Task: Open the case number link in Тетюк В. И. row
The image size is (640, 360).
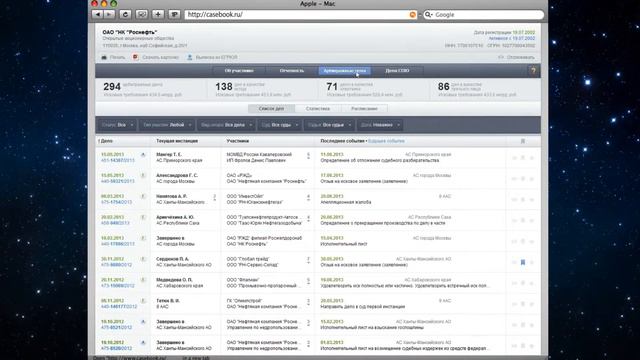Action: point(119,307)
